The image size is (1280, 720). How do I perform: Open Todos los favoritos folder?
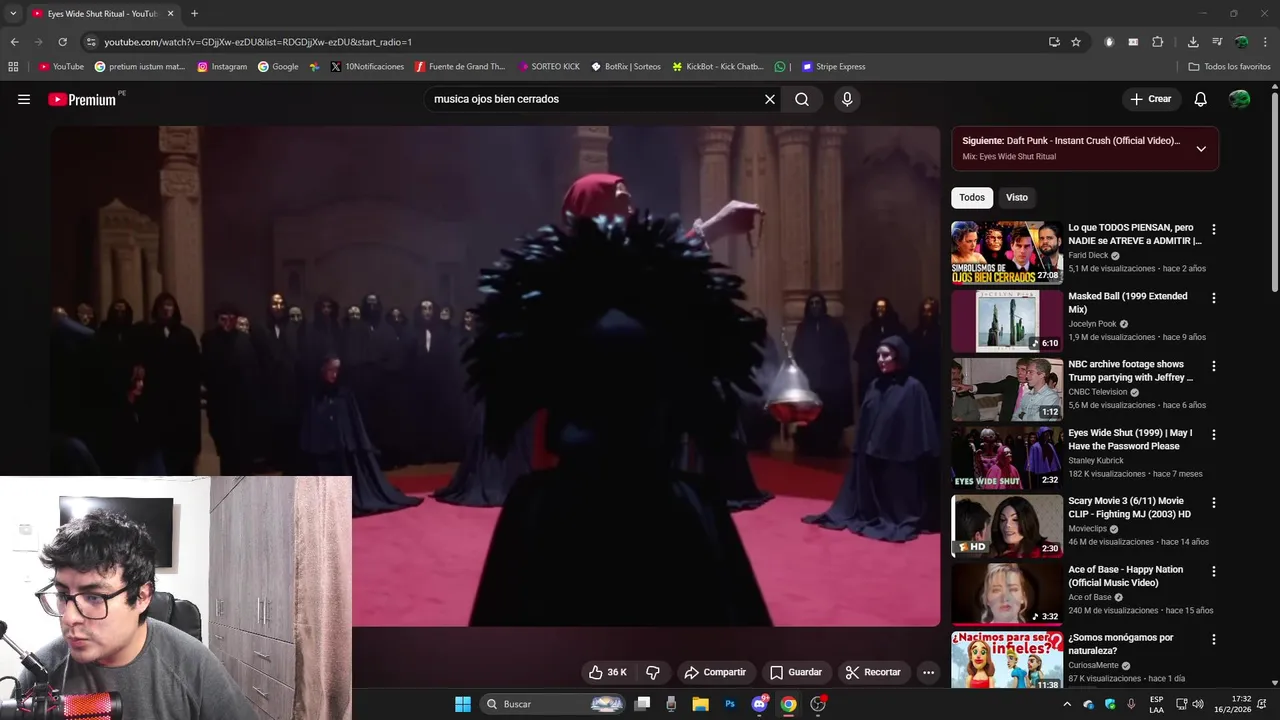point(1229,67)
